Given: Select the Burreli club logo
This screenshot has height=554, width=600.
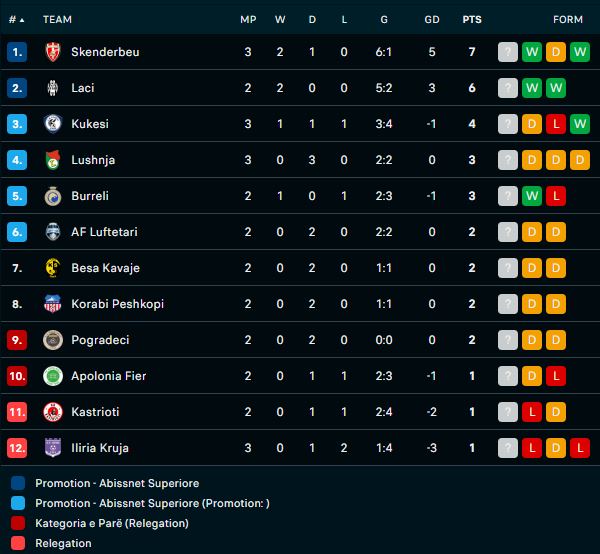Looking at the screenshot, I should [53, 196].
